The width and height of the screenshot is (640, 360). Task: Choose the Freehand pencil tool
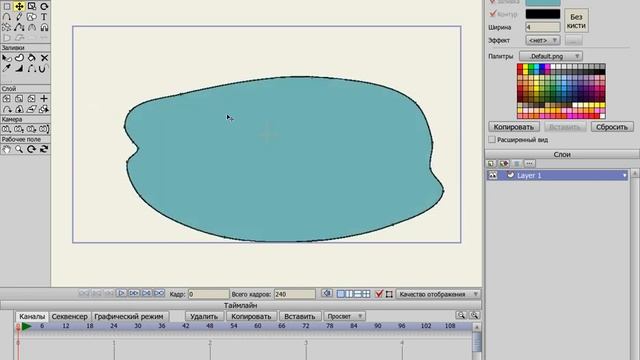(19, 17)
